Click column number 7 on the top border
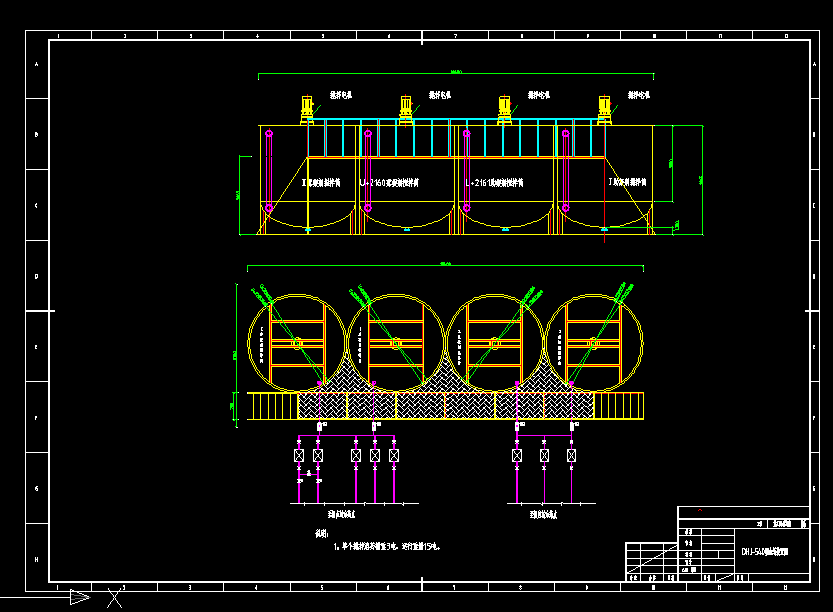 tap(455, 36)
